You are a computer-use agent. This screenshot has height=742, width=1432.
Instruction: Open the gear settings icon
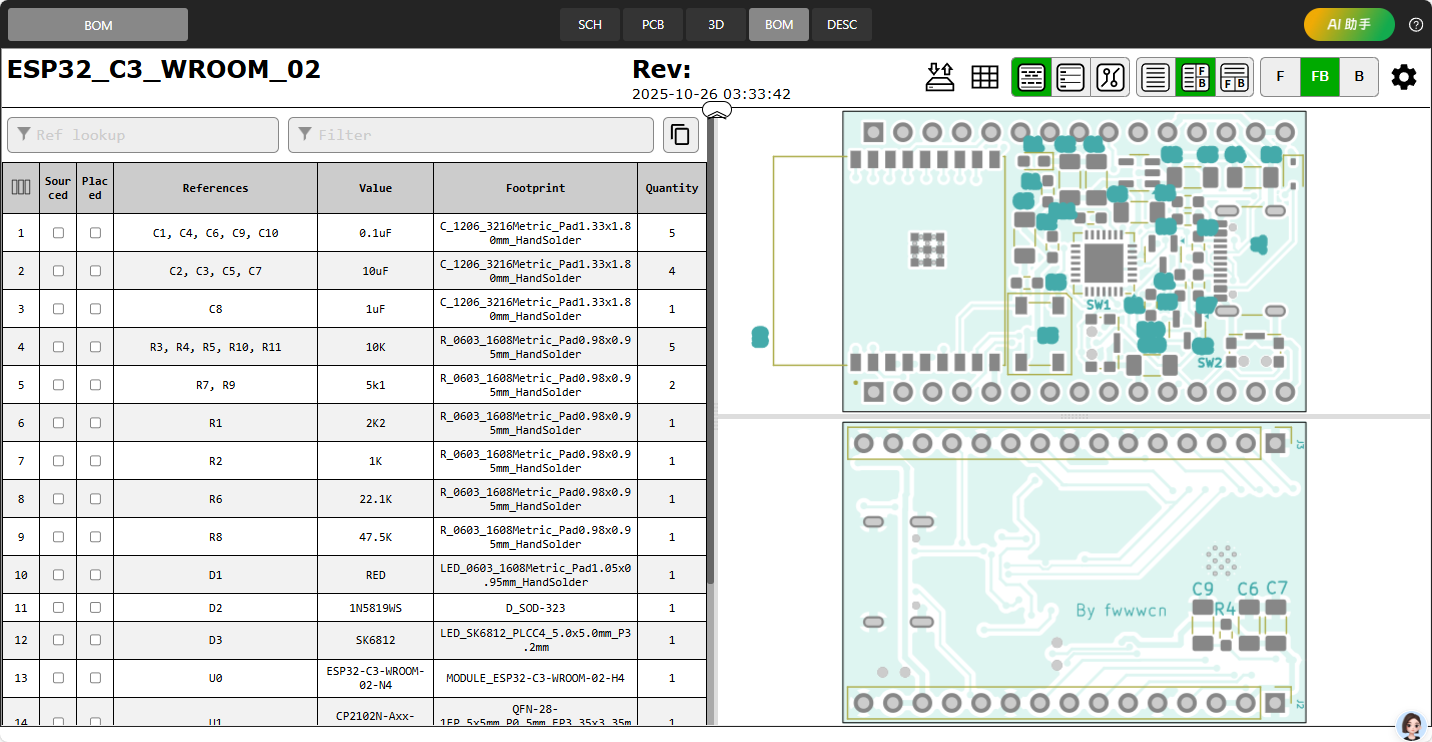[1403, 77]
